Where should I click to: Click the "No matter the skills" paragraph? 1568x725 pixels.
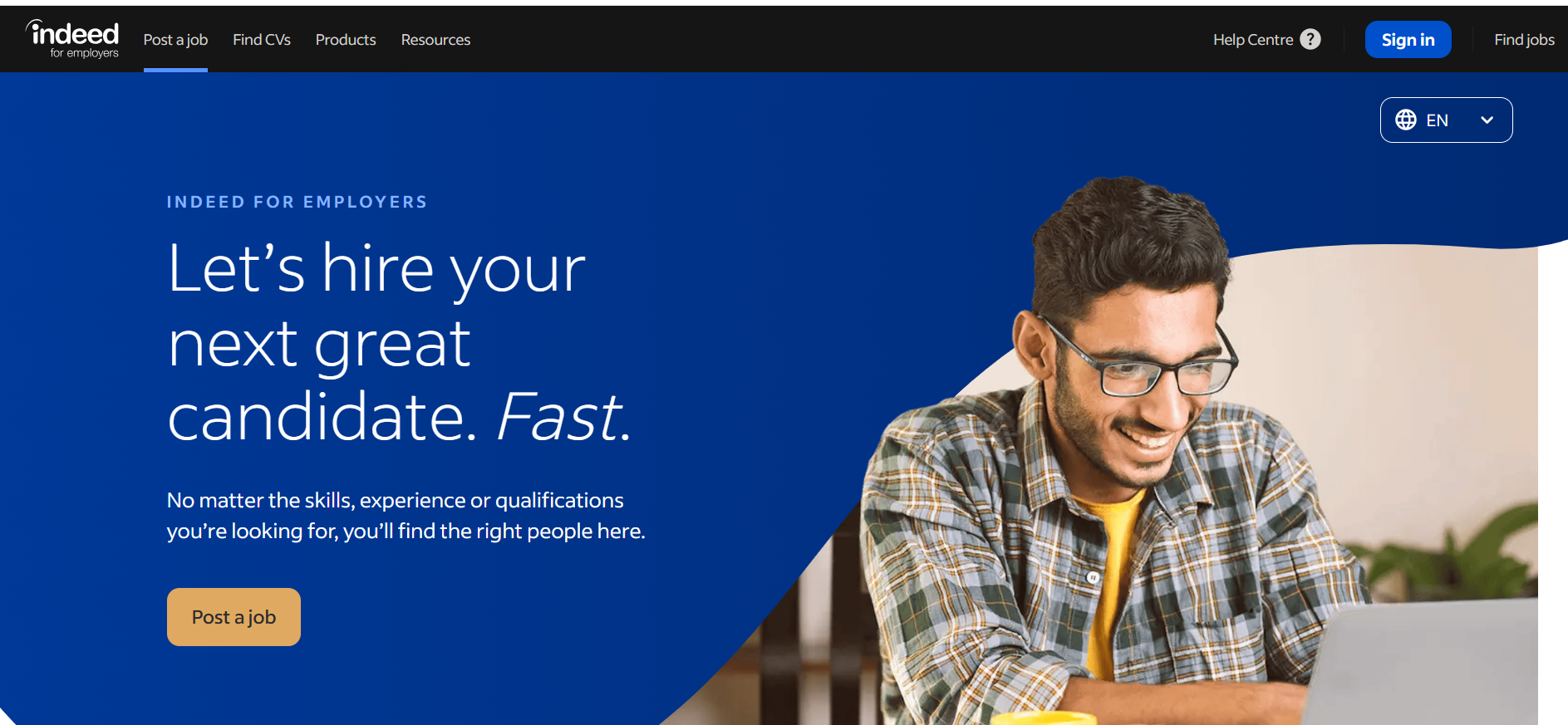coord(406,516)
